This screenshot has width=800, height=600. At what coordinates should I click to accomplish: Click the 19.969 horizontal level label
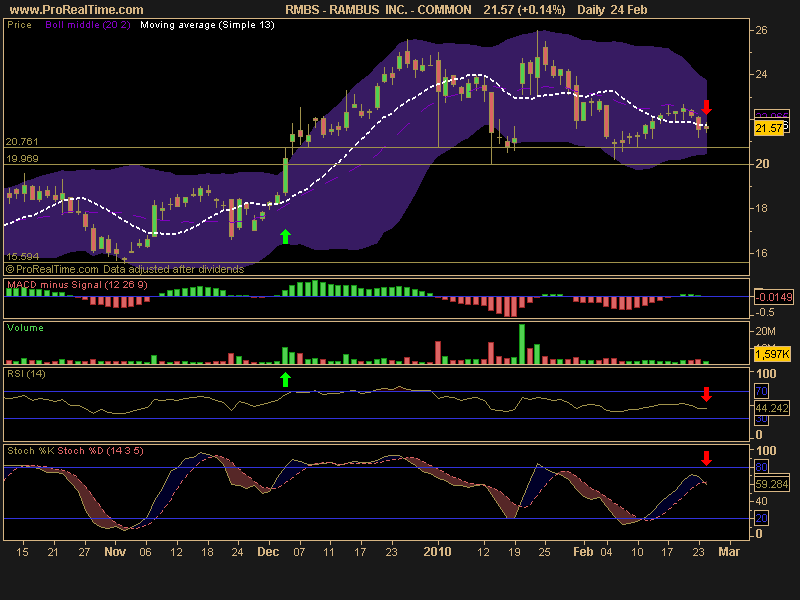(22, 159)
